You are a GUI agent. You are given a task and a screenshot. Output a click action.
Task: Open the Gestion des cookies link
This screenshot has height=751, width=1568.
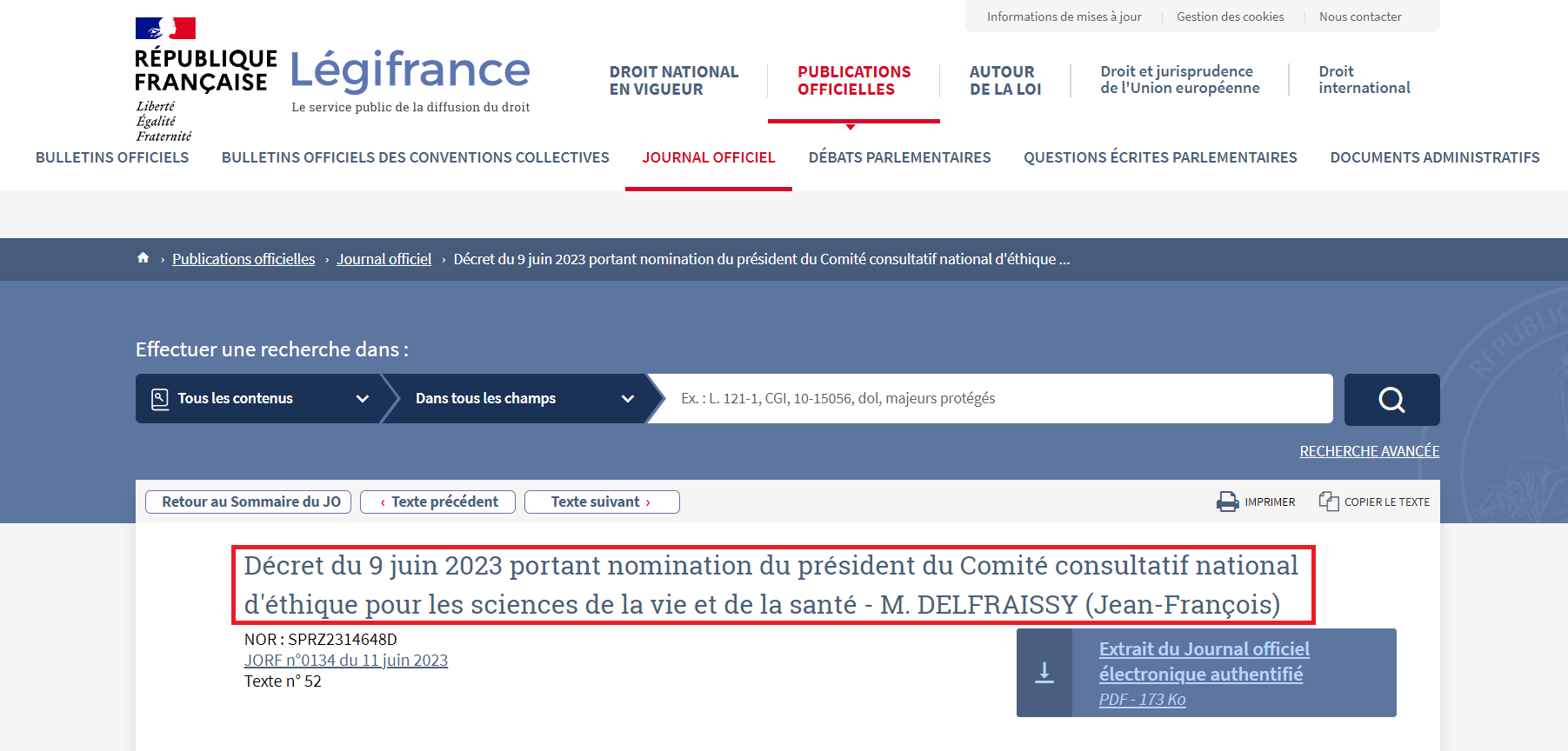[x=1230, y=17]
